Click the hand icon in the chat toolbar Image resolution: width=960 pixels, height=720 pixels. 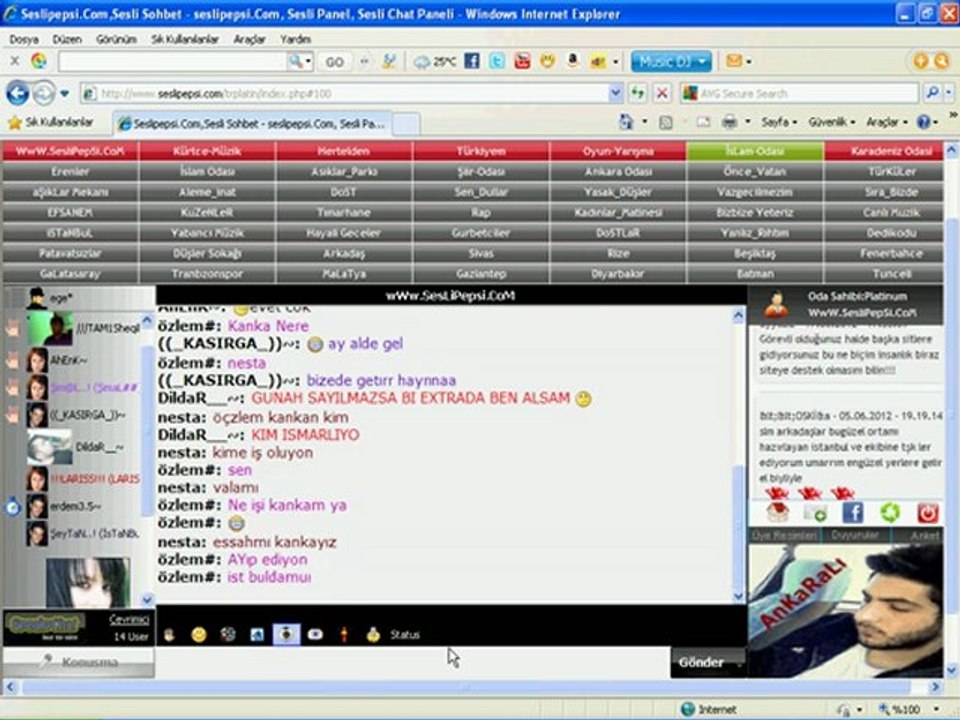point(170,635)
